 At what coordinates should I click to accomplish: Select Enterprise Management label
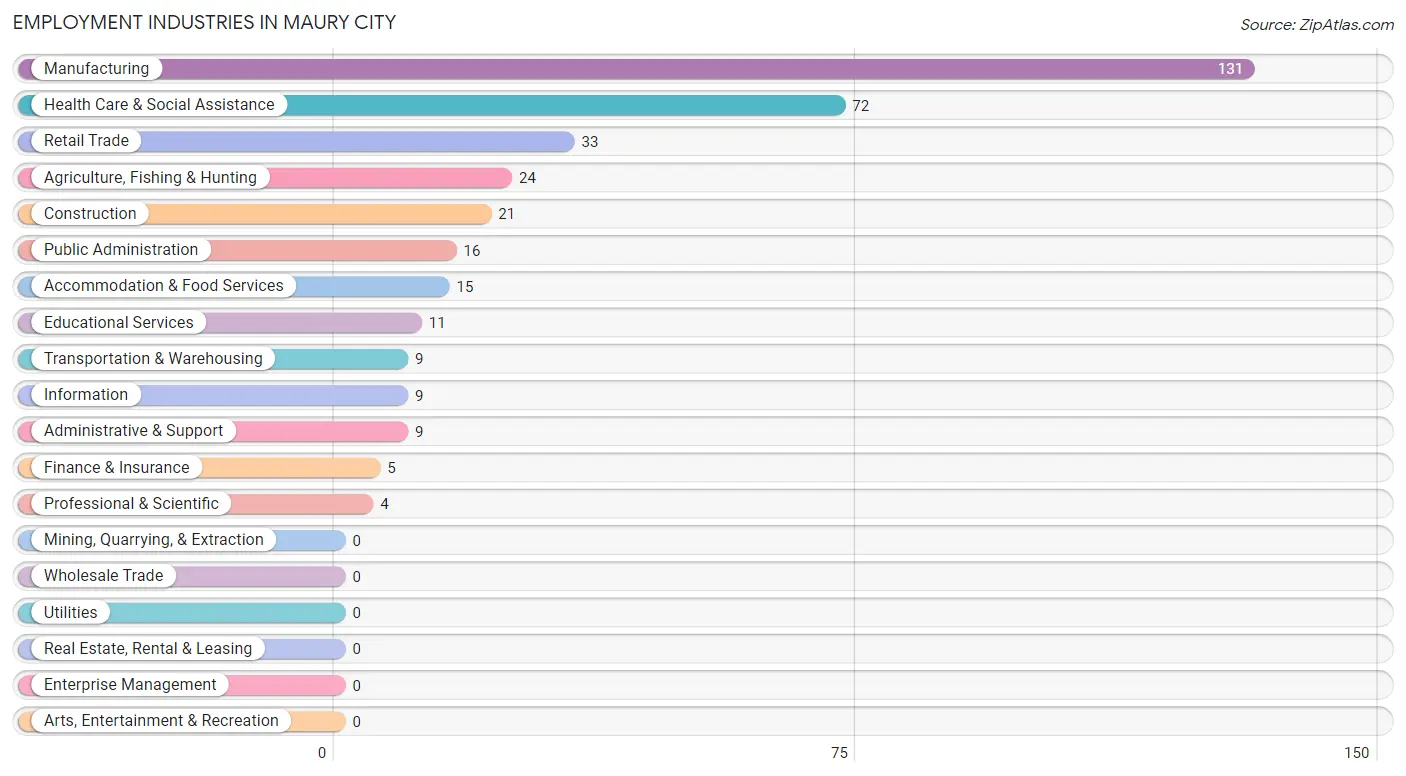click(130, 685)
